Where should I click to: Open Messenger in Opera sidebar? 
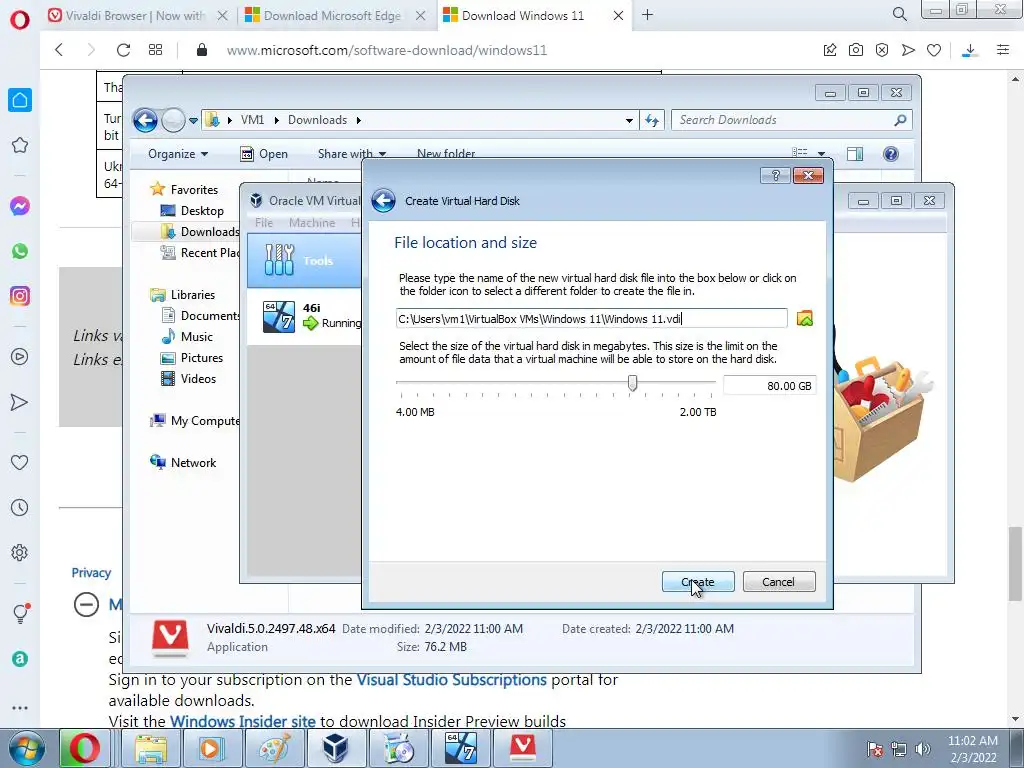(20, 206)
